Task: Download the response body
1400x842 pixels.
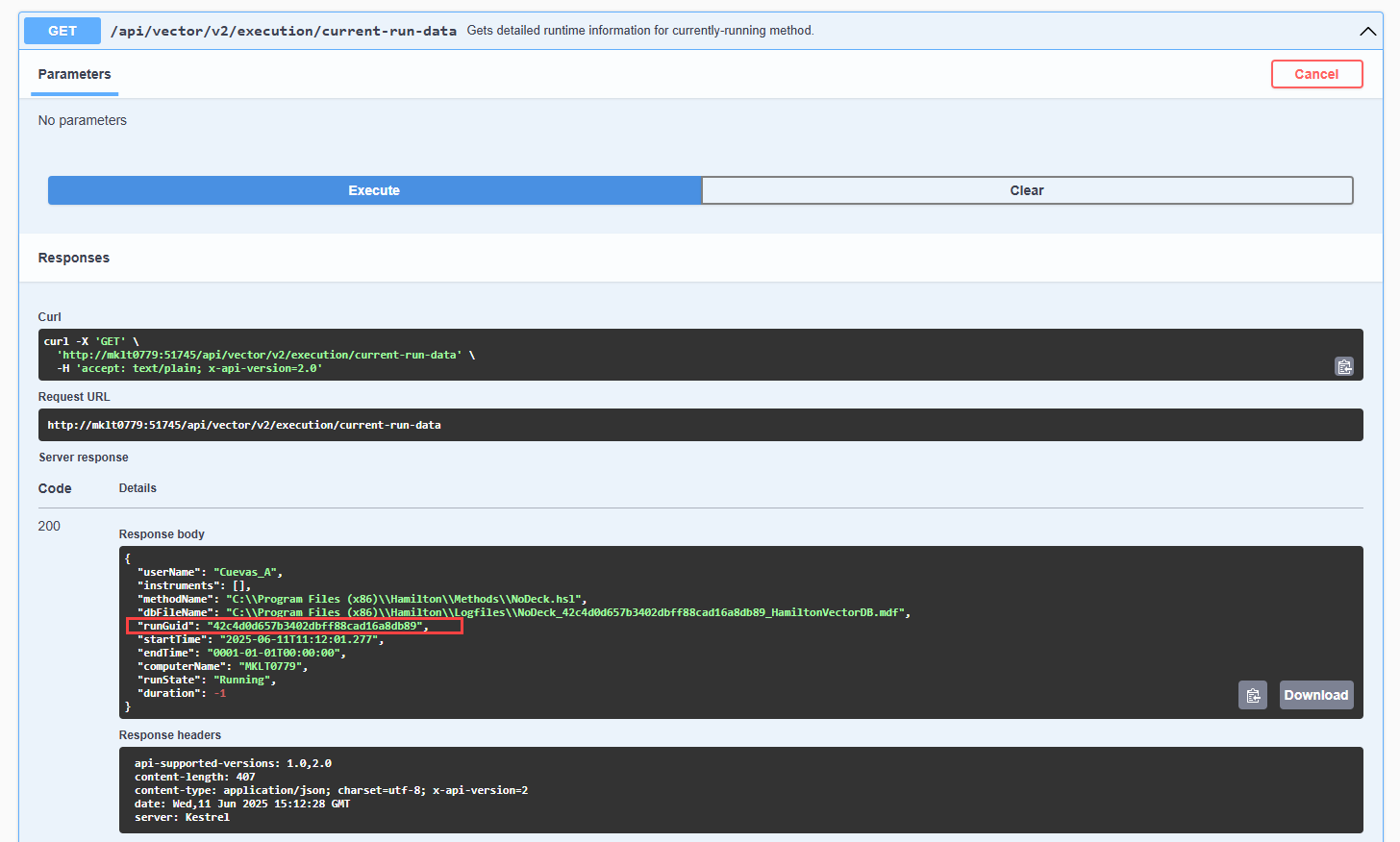Action: tap(1316, 695)
